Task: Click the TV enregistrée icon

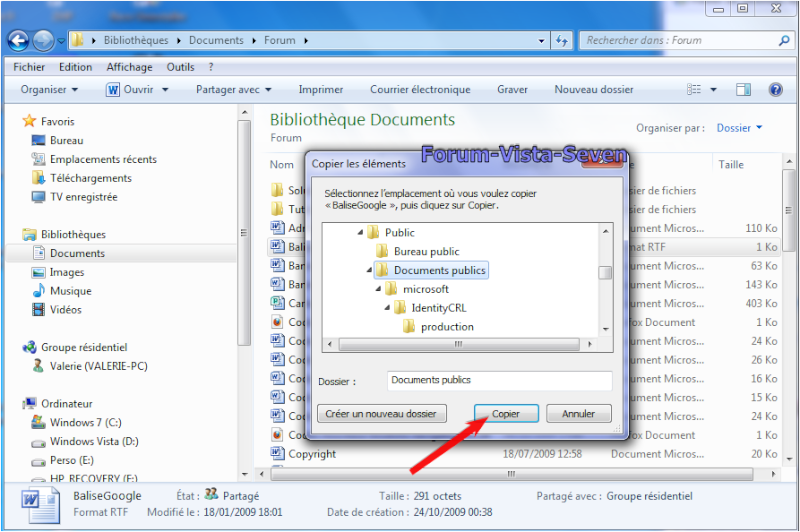Action: (38, 197)
